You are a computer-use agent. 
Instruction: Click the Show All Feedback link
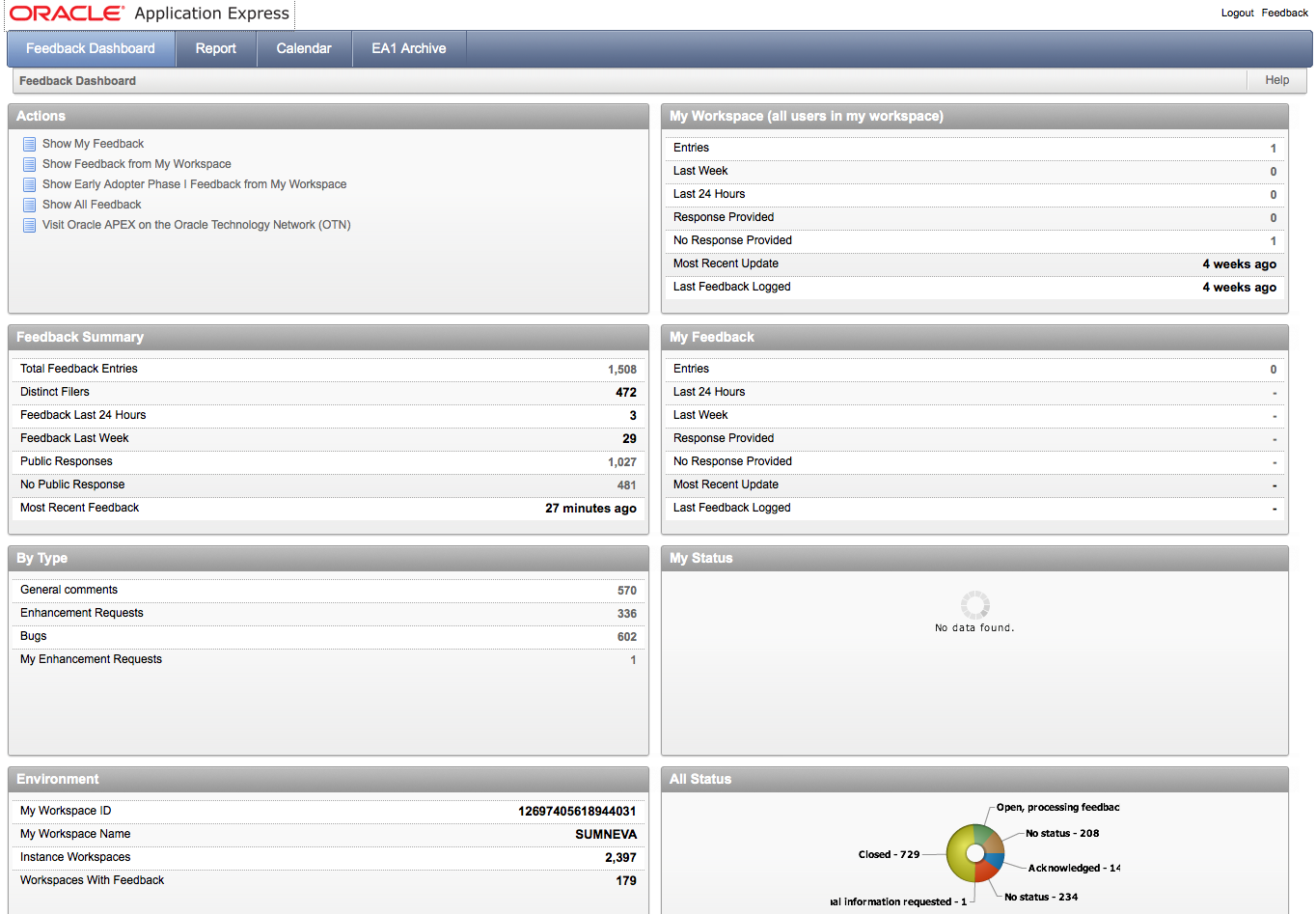91,204
